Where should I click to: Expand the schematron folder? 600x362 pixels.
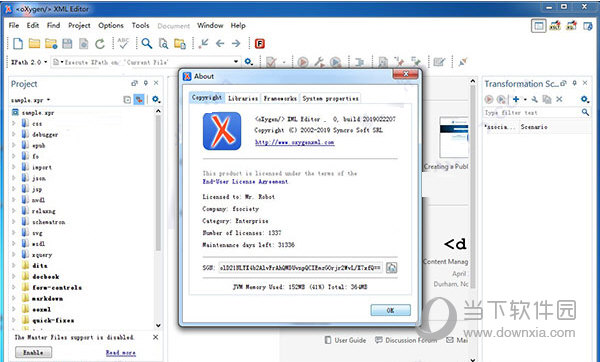click(x=14, y=222)
